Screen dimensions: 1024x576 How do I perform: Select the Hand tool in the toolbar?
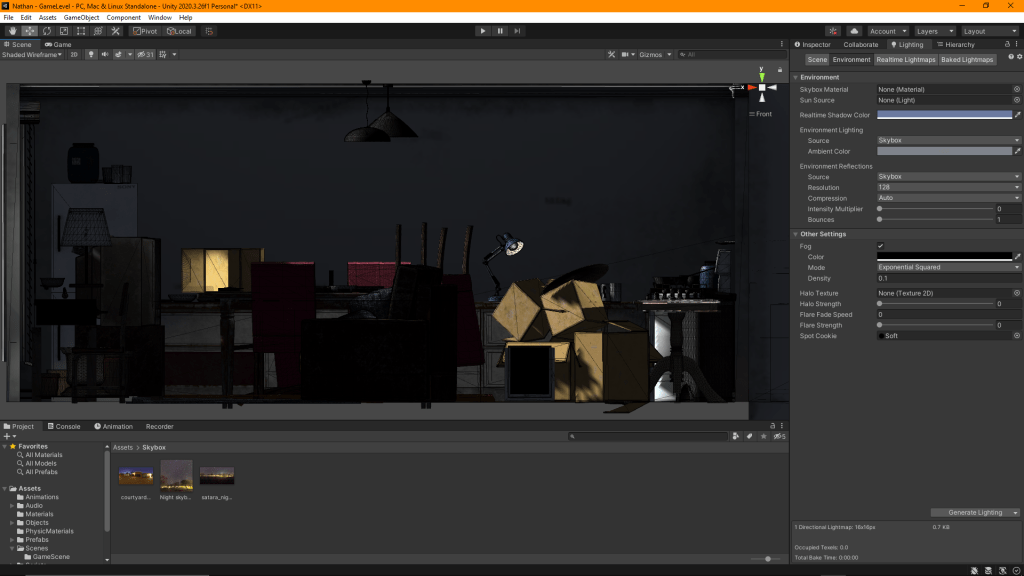click(x=13, y=31)
